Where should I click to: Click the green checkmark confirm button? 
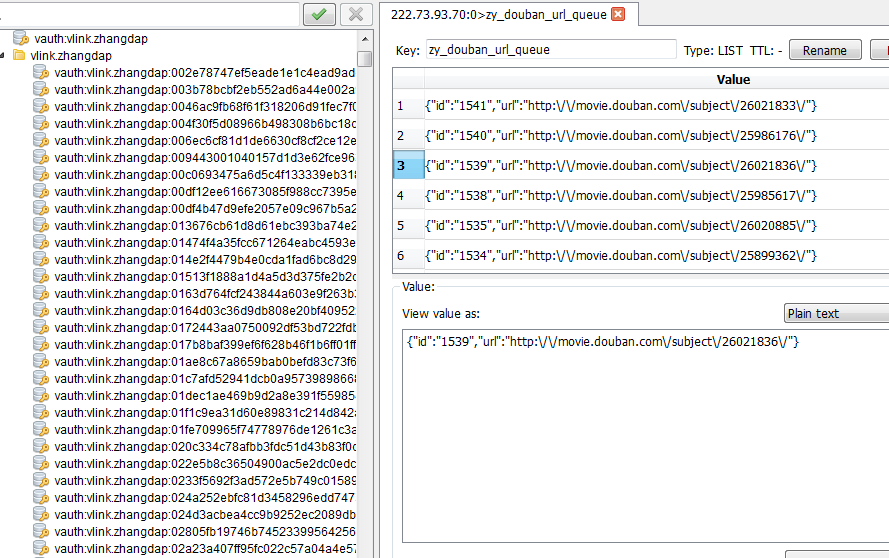319,14
